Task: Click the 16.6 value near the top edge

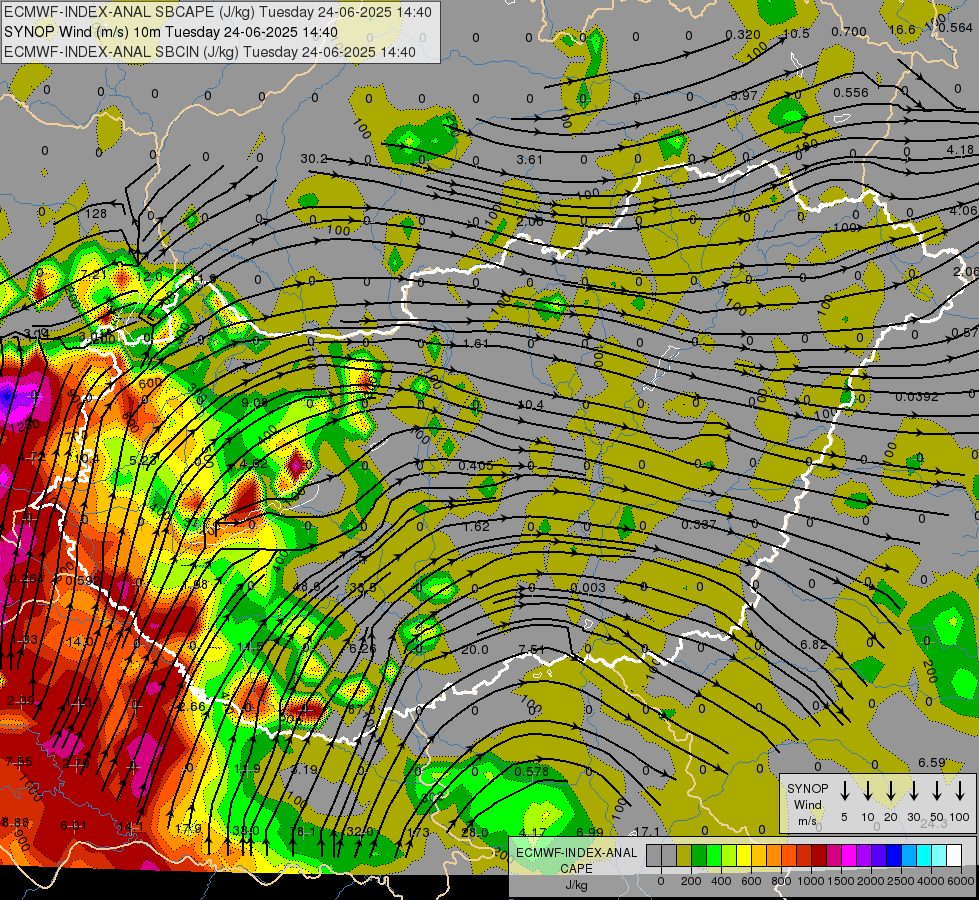Action: pyautogui.click(x=902, y=30)
